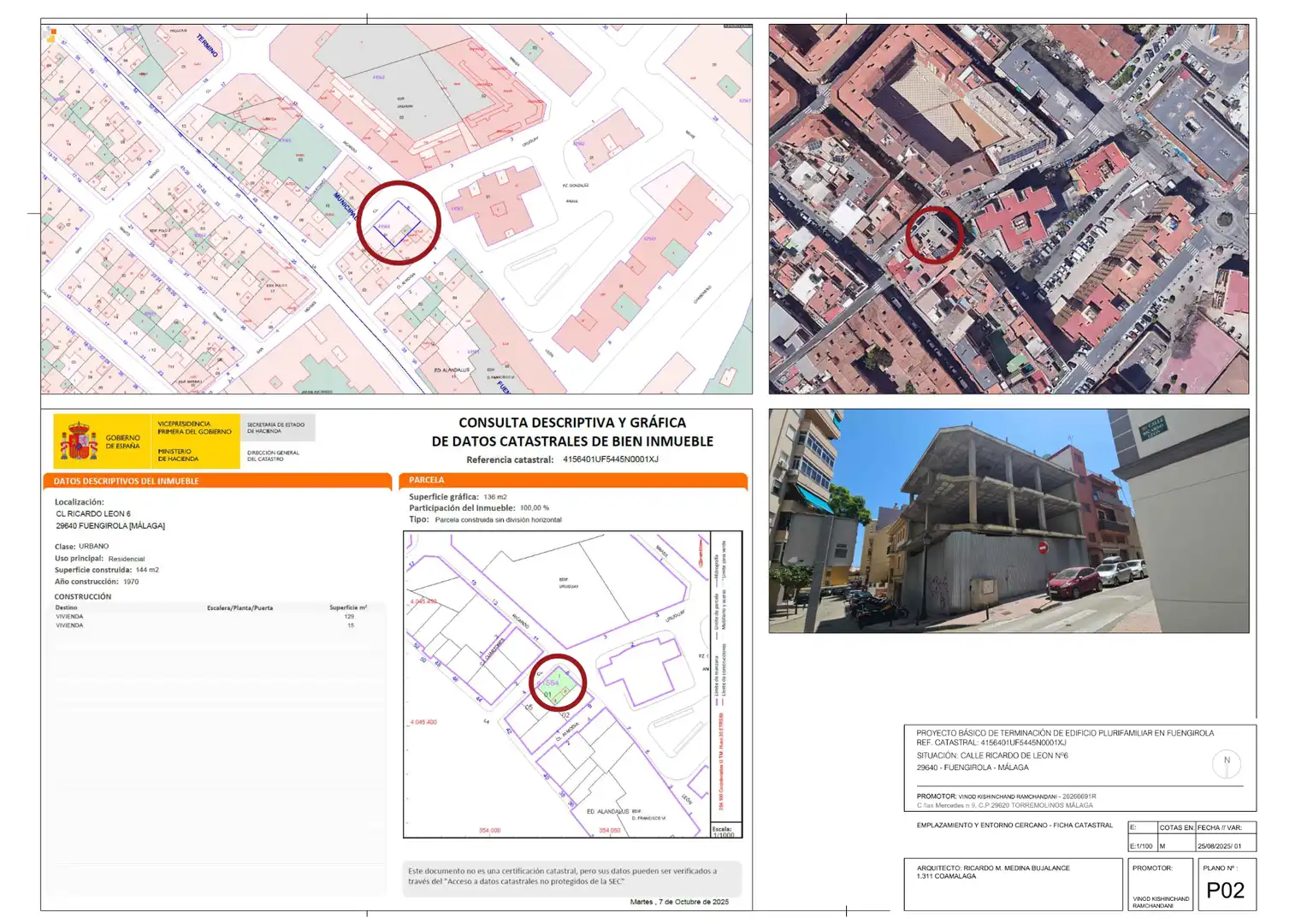
Task: Click the Calle Ricardo León street sign in photo
Action: pyautogui.click(x=1153, y=428)
